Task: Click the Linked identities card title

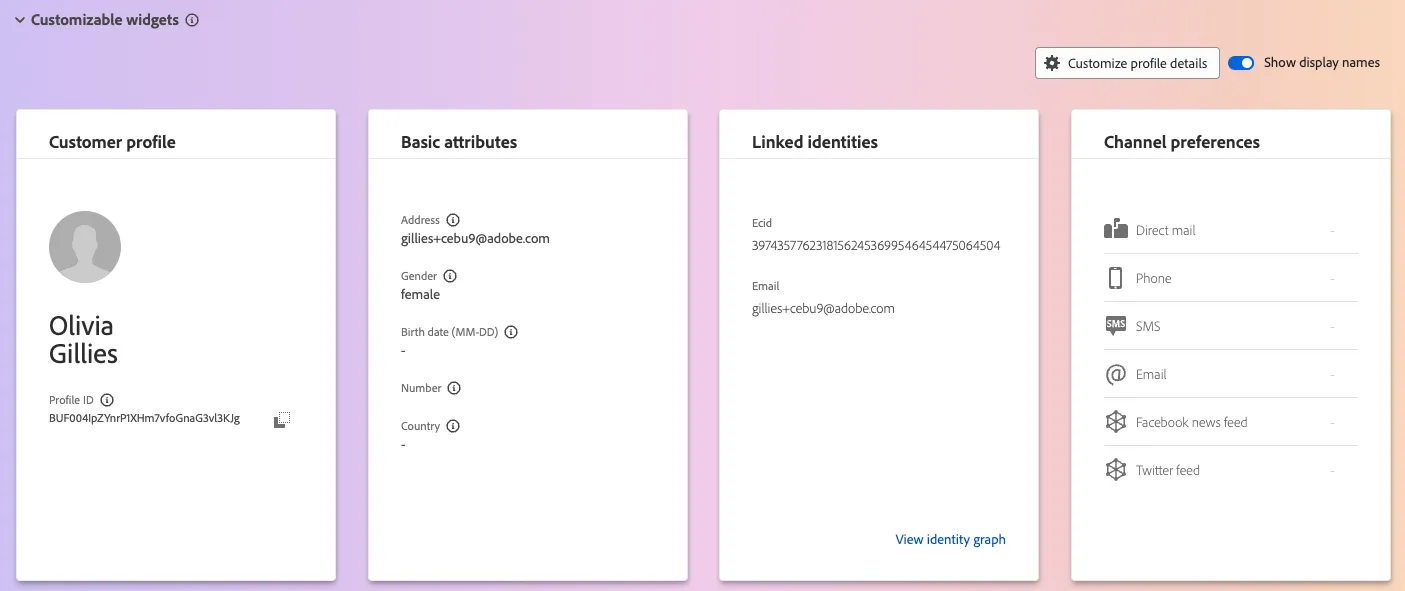Action: click(x=815, y=142)
